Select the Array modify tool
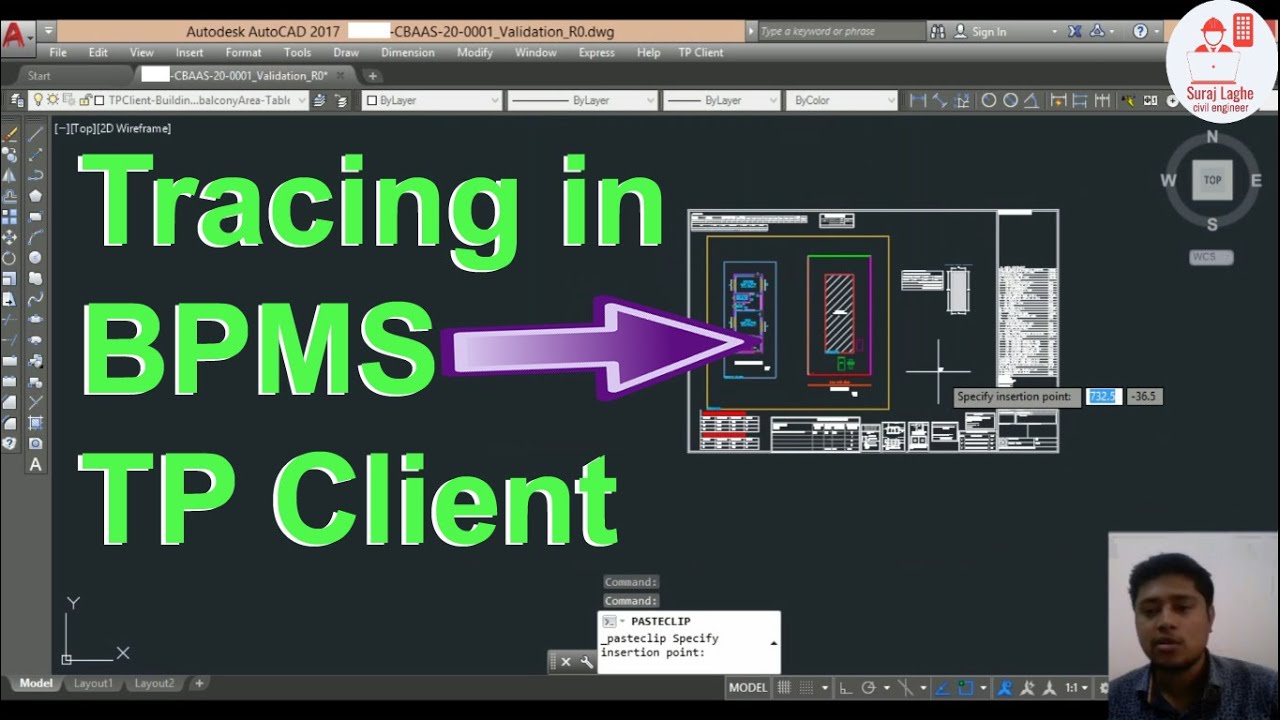This screenshot has height=720, width=1280. pos(10,216)
